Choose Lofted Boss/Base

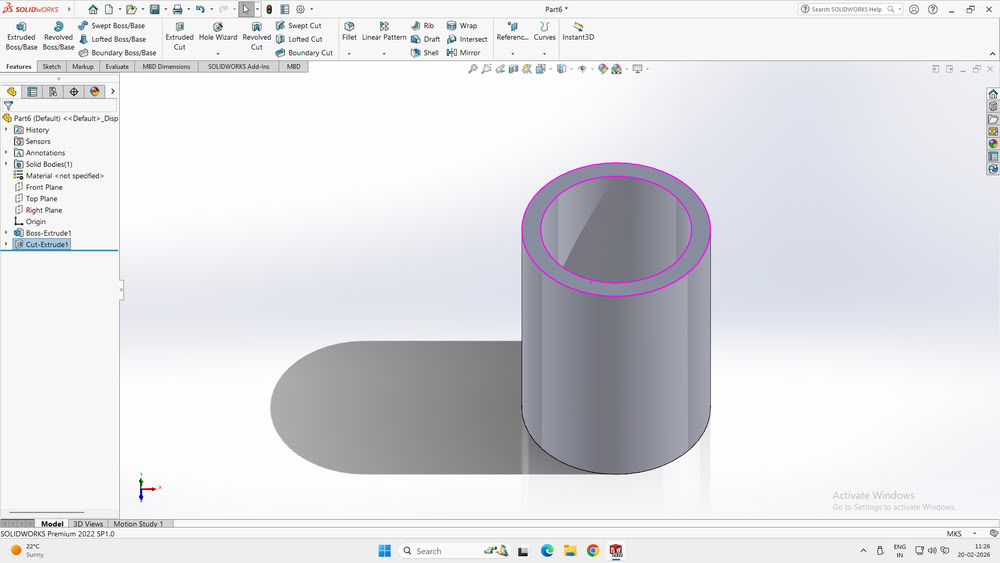112,39
